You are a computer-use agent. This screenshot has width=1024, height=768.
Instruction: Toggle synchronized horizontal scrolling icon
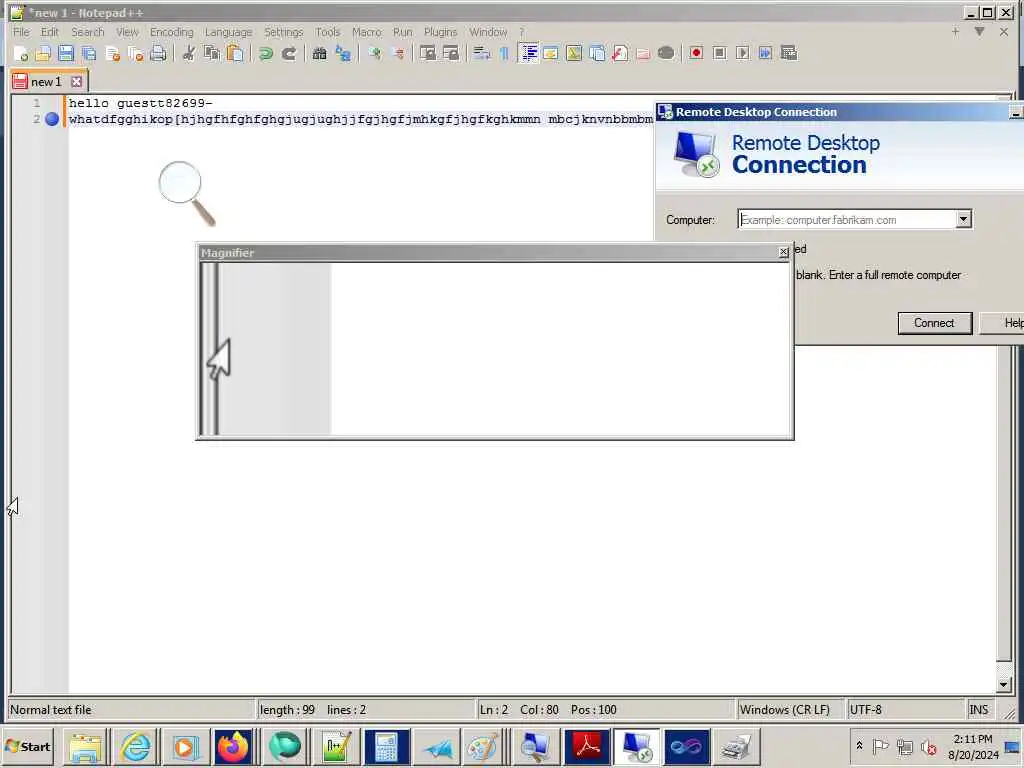[451, 54]
